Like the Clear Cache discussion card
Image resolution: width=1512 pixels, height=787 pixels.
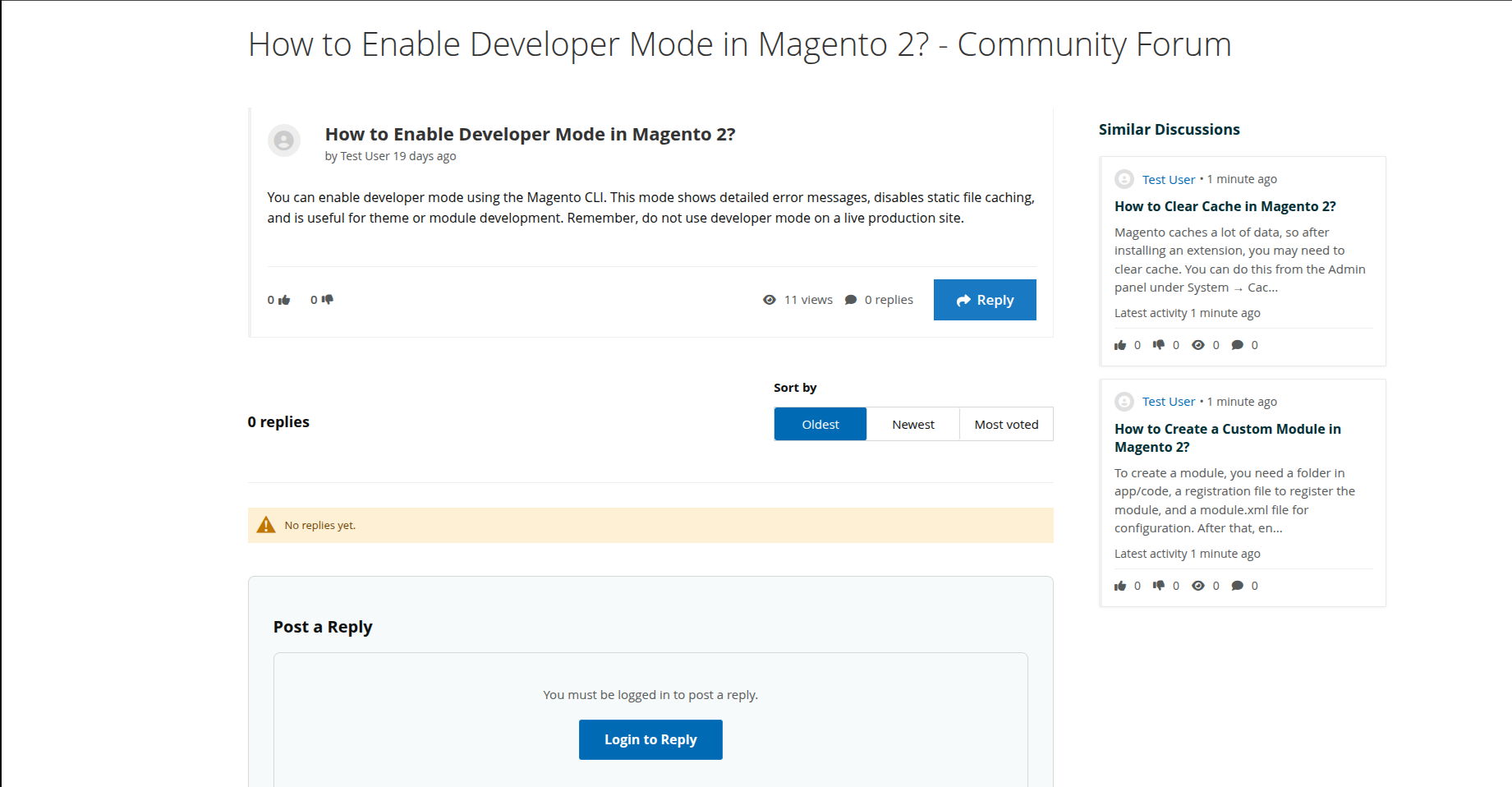coord(1120,345)
